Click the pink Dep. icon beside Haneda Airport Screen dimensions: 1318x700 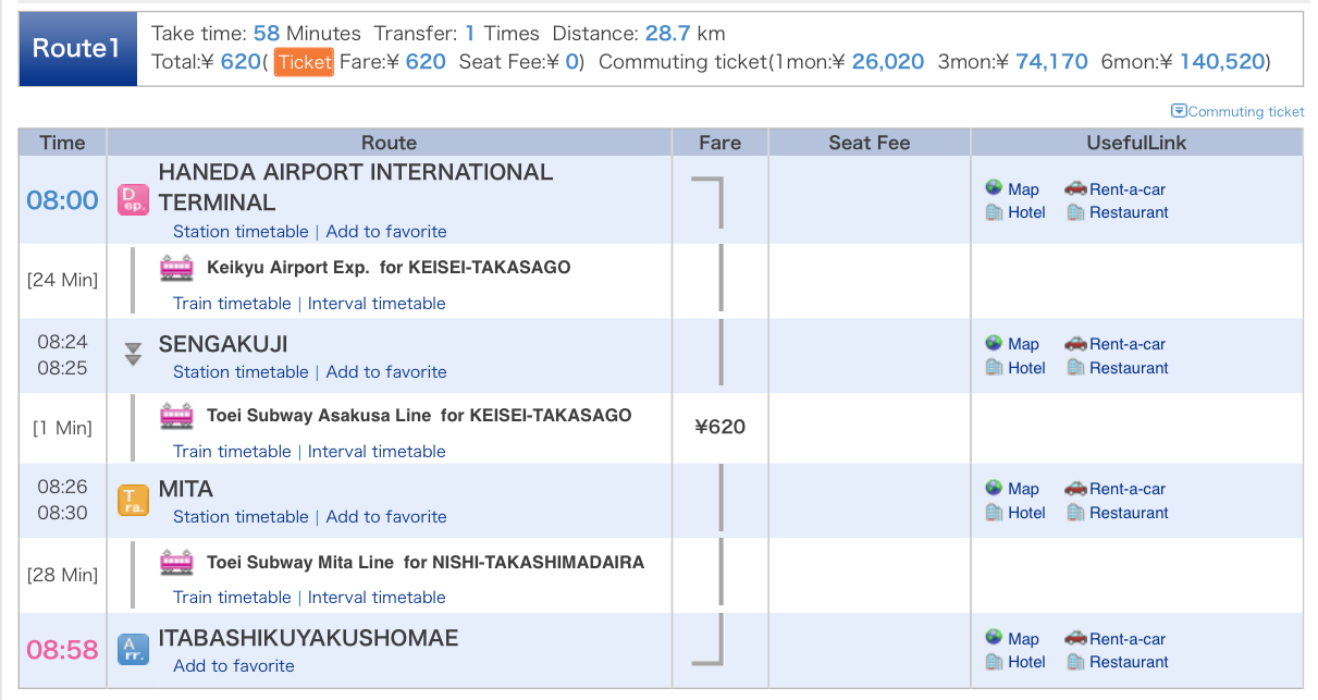(x=133, y=199)
